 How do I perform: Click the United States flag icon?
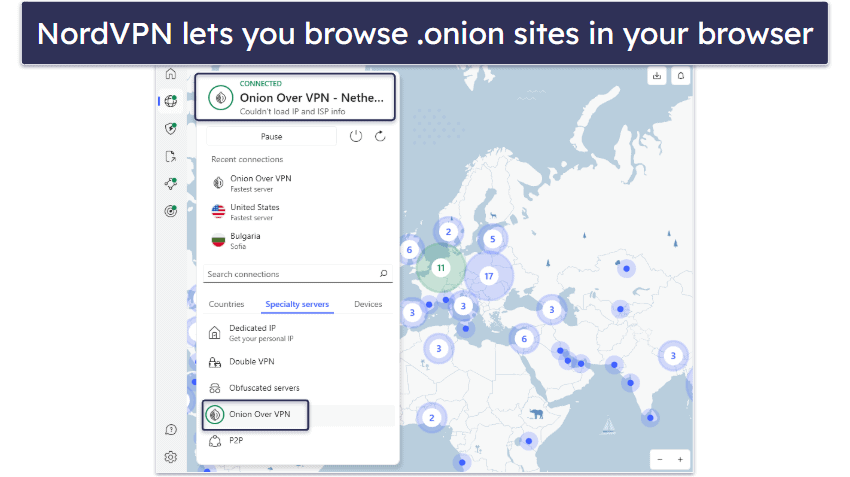click(218, 211)
